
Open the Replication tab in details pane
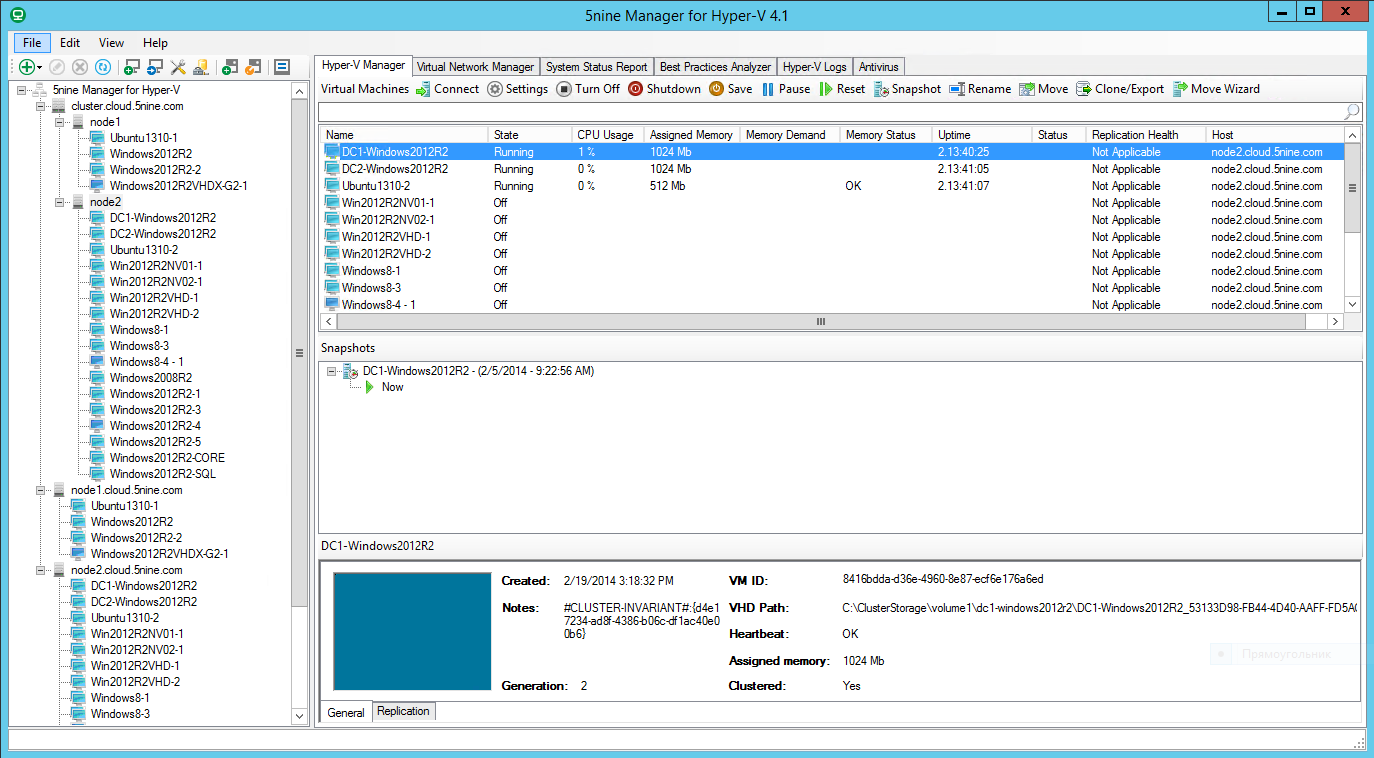tap(403, 712)
